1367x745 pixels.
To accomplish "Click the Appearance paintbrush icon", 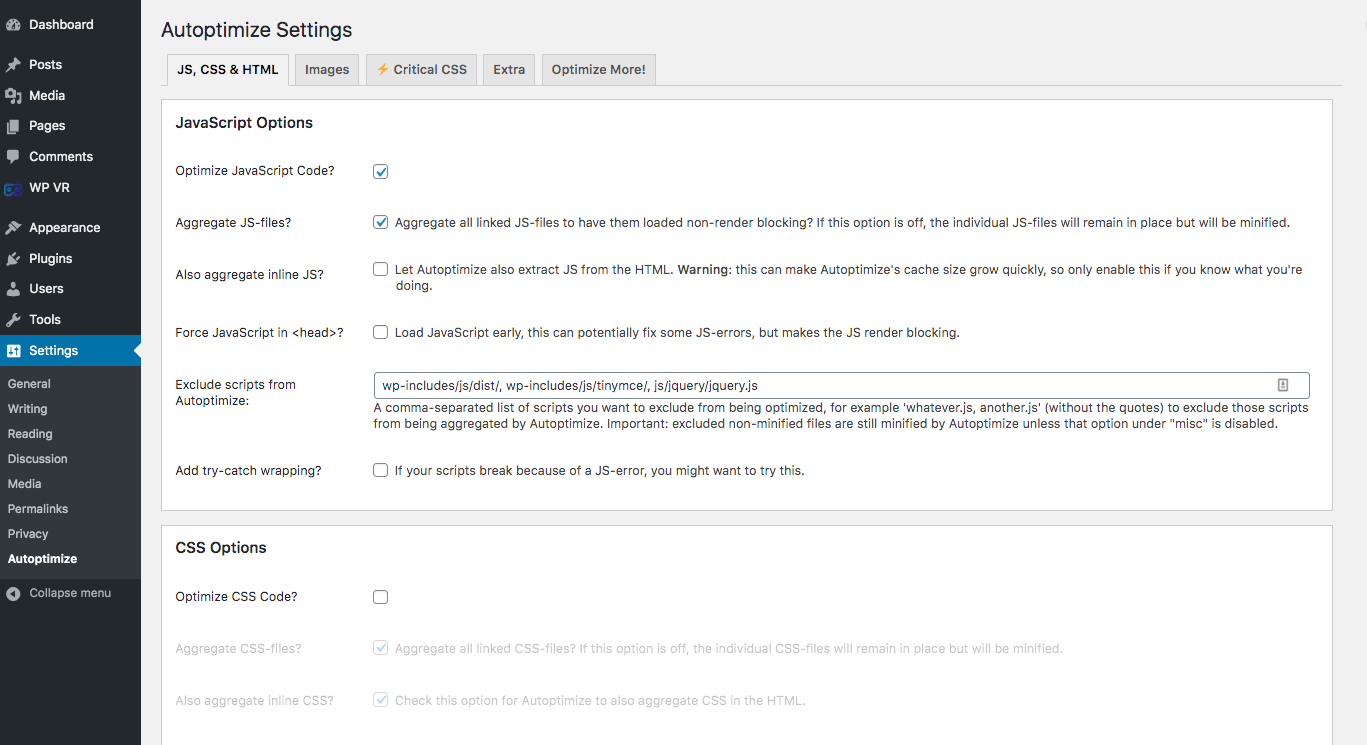I will point(13,228).
